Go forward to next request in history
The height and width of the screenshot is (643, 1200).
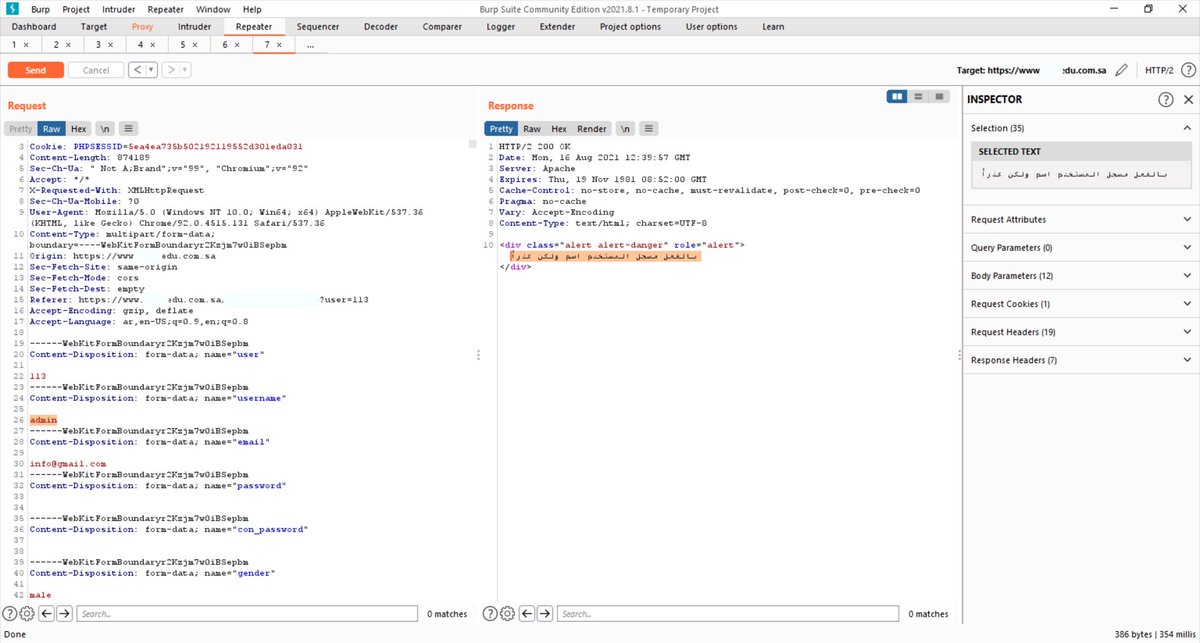pyautogui.click(x=171, y=70)
